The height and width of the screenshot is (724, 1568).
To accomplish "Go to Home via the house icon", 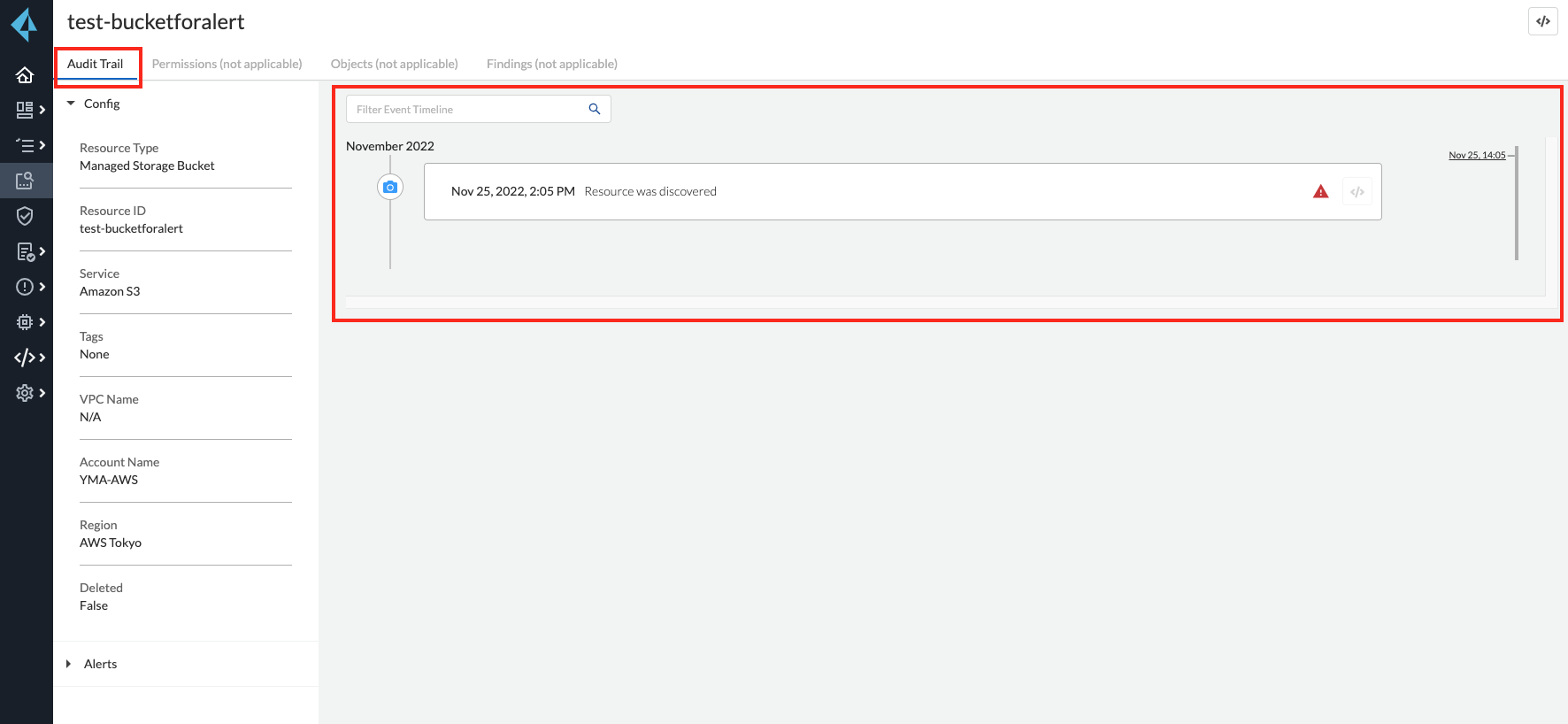I will coord(25,75).
